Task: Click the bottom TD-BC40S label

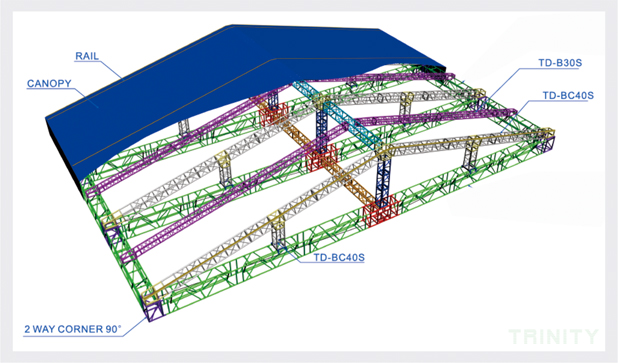Action: tap(339, 257)
